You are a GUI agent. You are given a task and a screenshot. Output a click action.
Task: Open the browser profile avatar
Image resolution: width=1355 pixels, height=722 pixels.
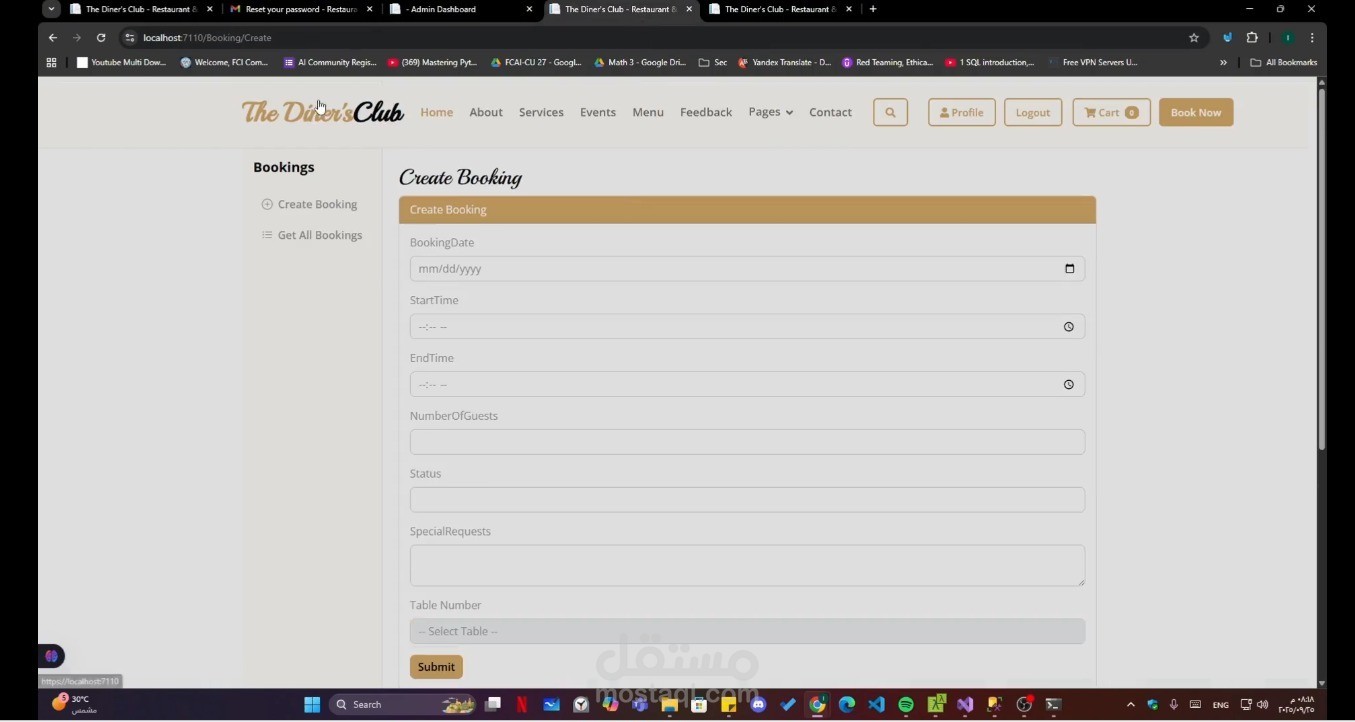coord(1288,38)
